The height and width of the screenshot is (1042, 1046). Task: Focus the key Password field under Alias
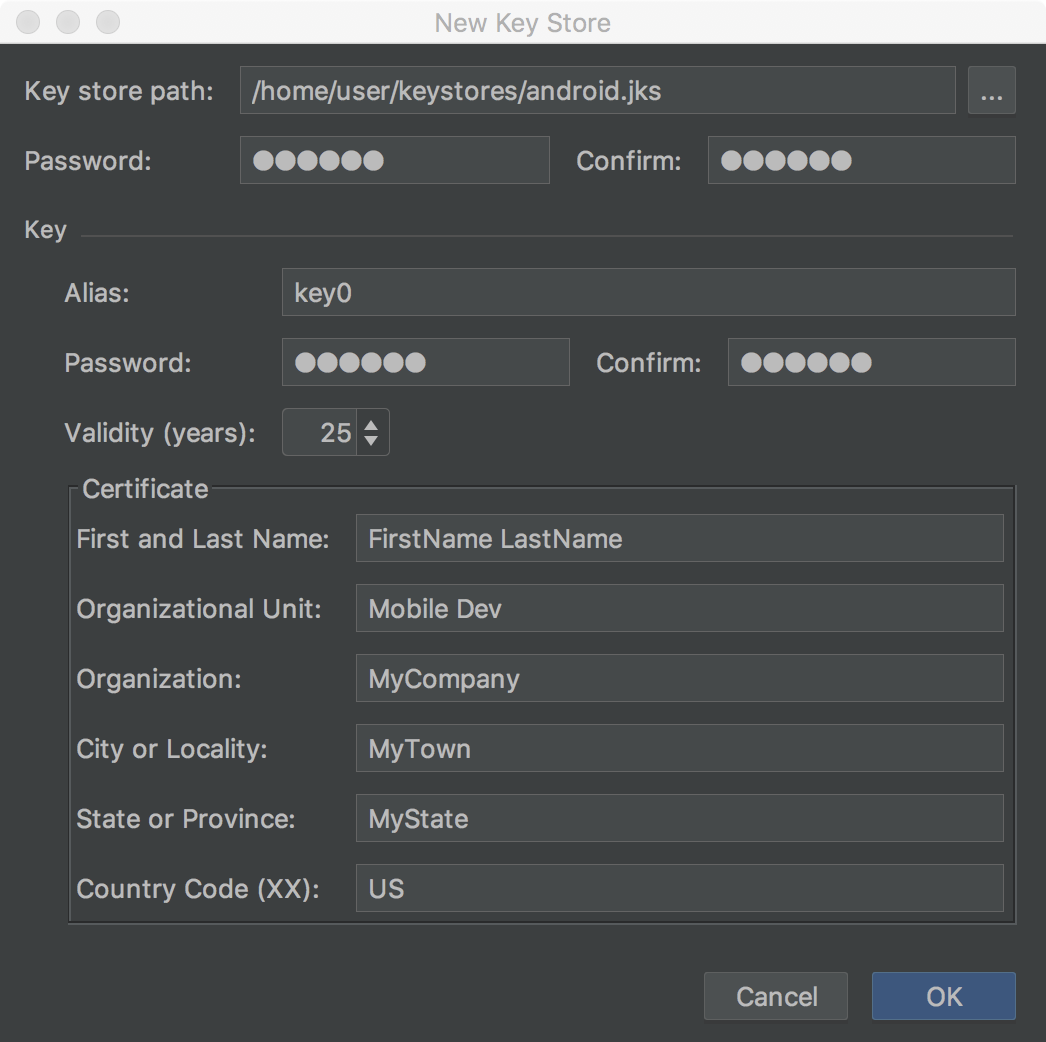tap(425, 362)
